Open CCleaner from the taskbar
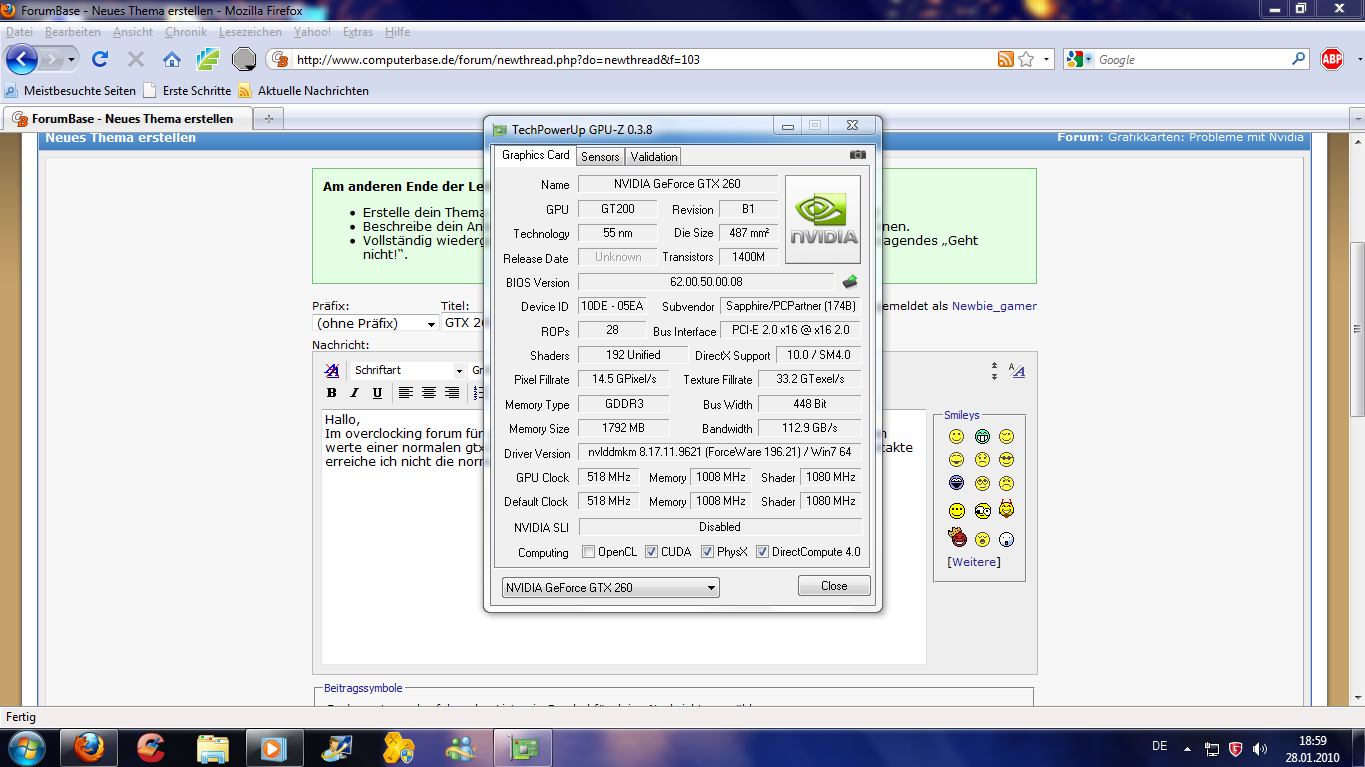 coord(151,747)
